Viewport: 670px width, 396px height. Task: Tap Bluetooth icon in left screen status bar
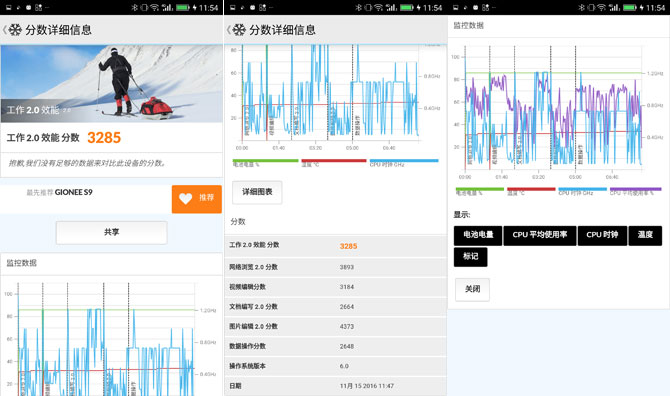[135, 7]
